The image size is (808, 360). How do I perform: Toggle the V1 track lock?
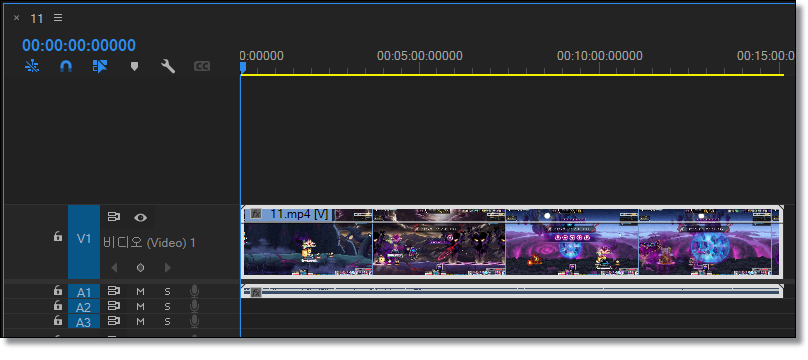tap(58, 236)
